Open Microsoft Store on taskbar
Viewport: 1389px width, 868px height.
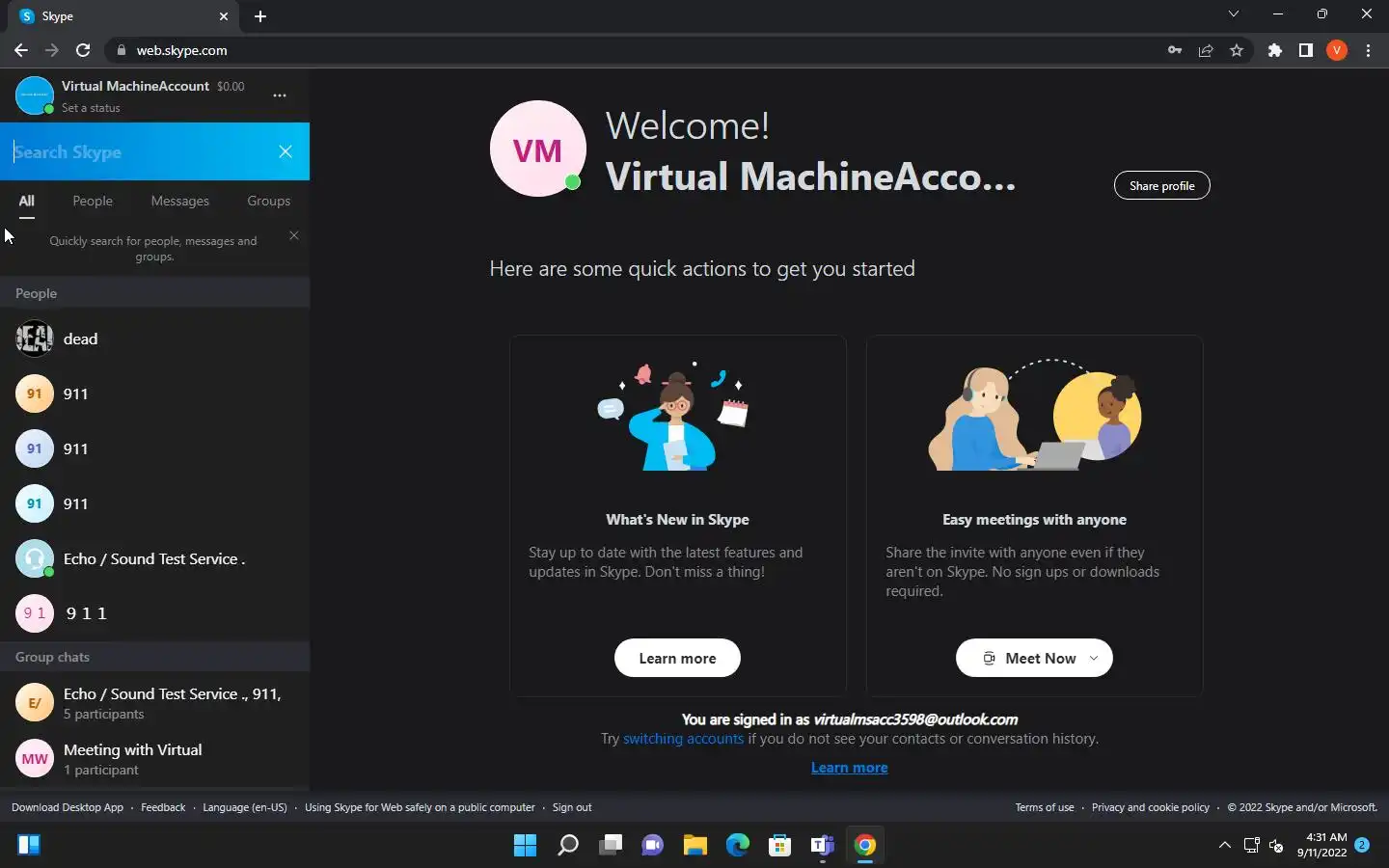point(780,845)
